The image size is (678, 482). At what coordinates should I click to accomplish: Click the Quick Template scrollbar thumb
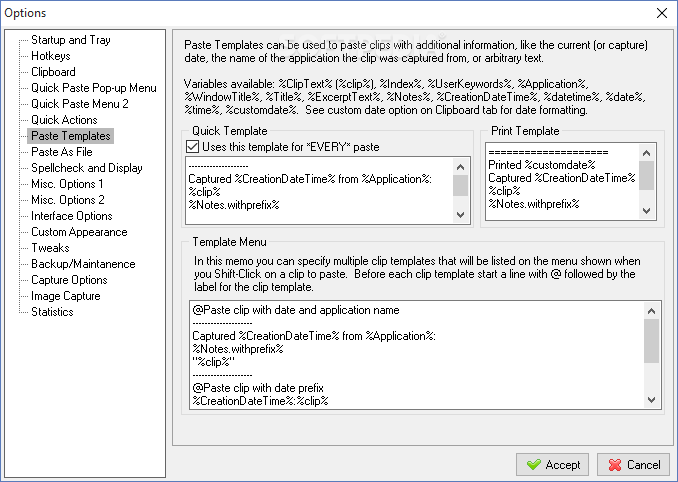461,185
